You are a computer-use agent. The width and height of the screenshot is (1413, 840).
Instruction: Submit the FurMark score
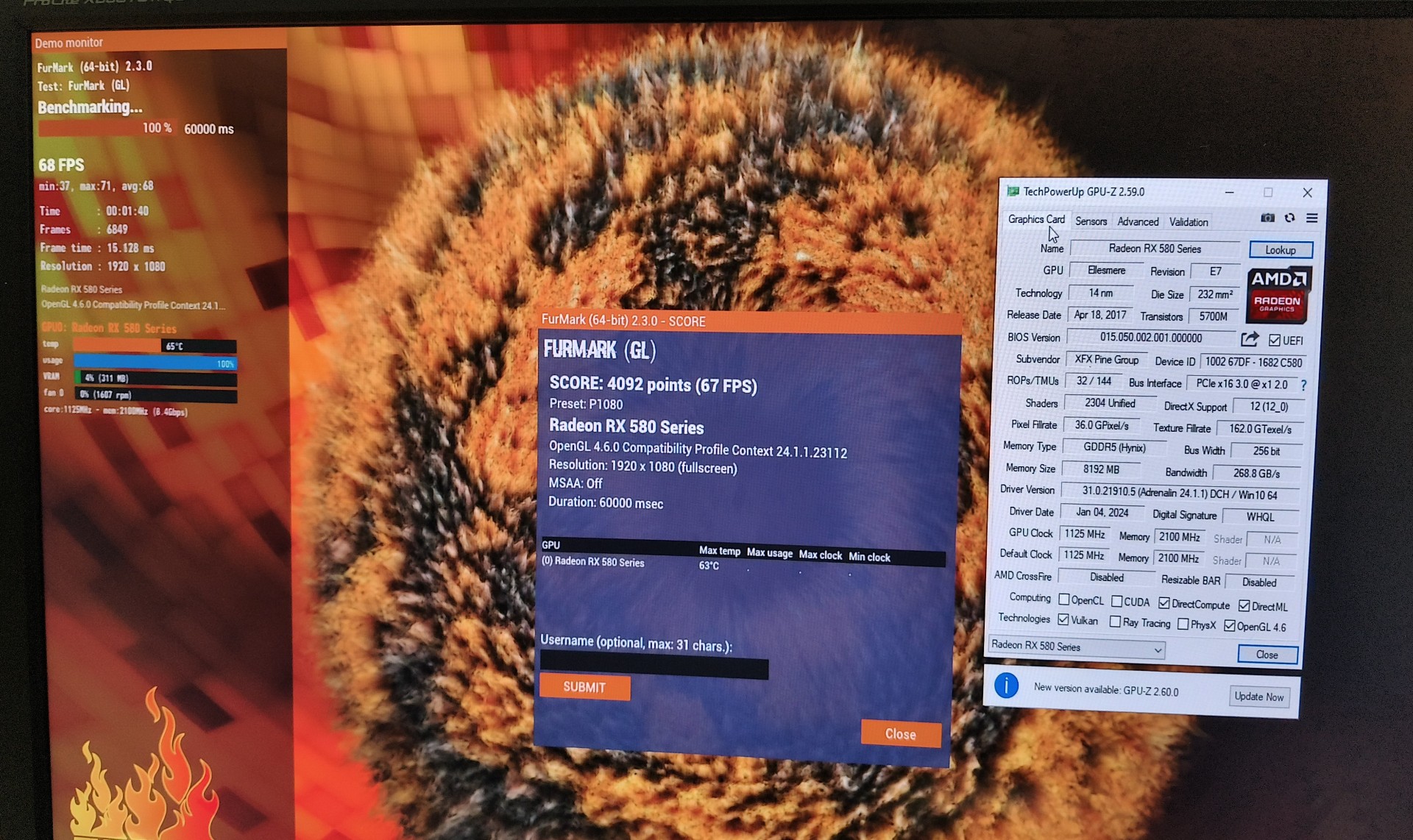point(584,687)
